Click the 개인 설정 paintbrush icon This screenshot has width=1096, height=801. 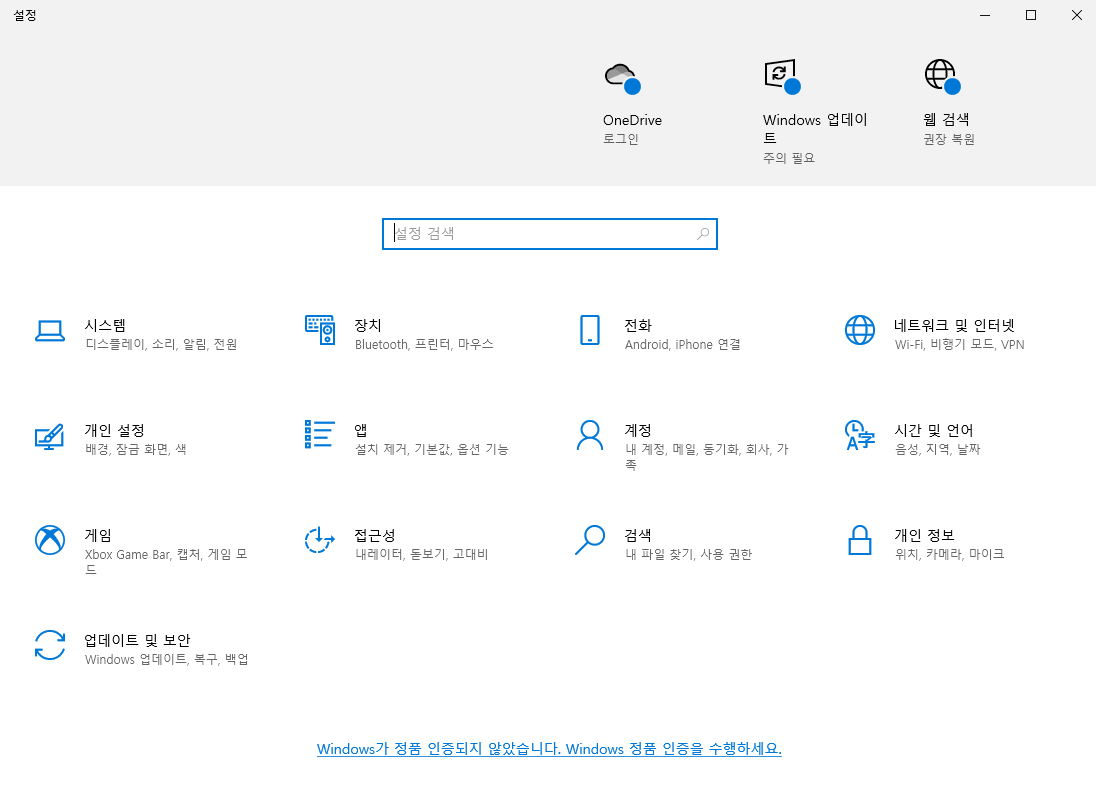tap(50, 436)
